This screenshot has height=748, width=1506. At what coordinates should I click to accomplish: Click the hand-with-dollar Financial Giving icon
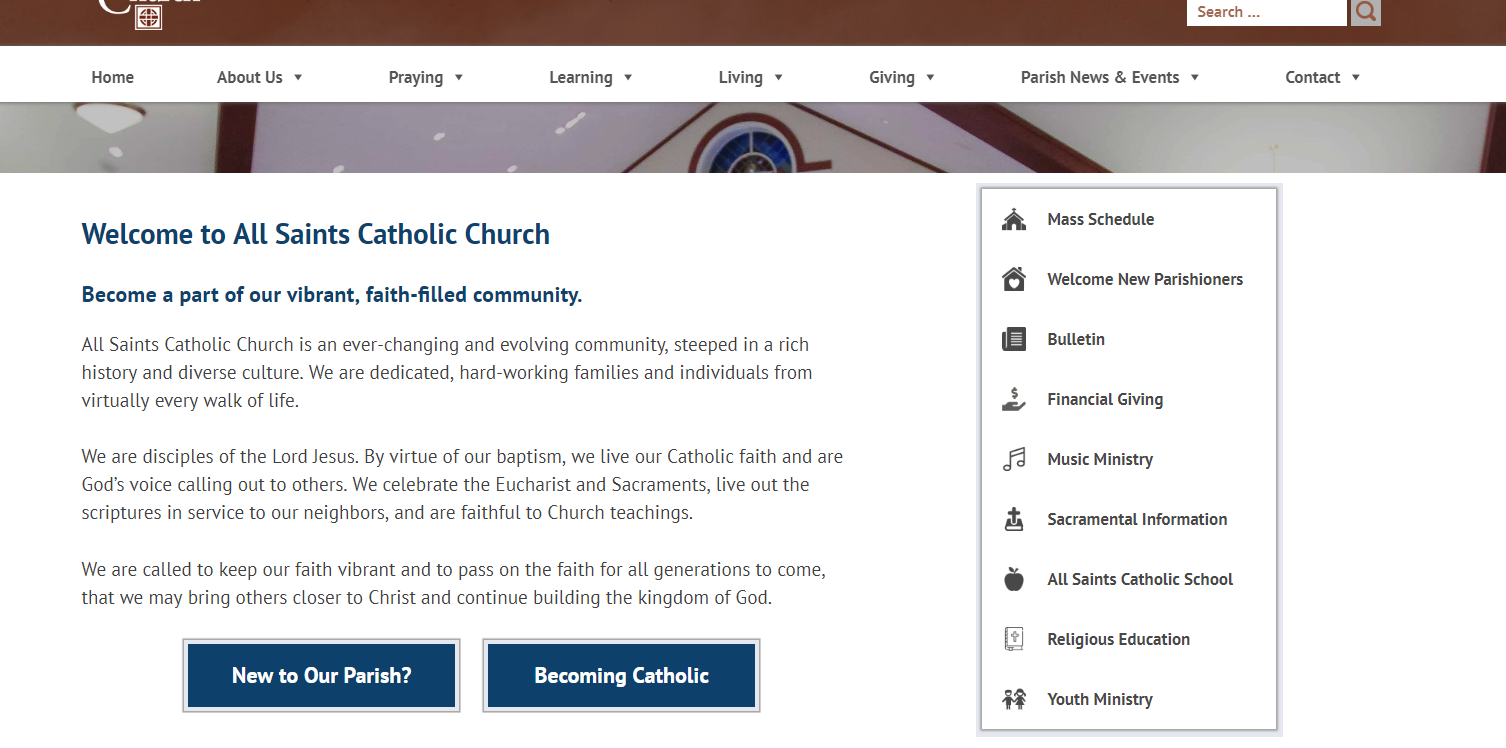[1013, 400]
